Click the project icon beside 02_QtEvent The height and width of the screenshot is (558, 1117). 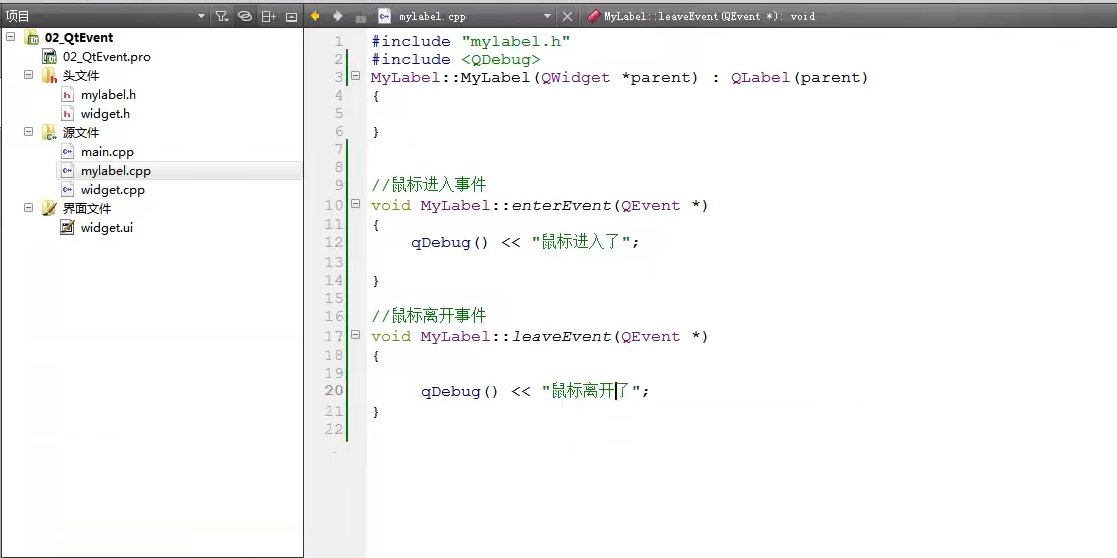coord(32,38)
